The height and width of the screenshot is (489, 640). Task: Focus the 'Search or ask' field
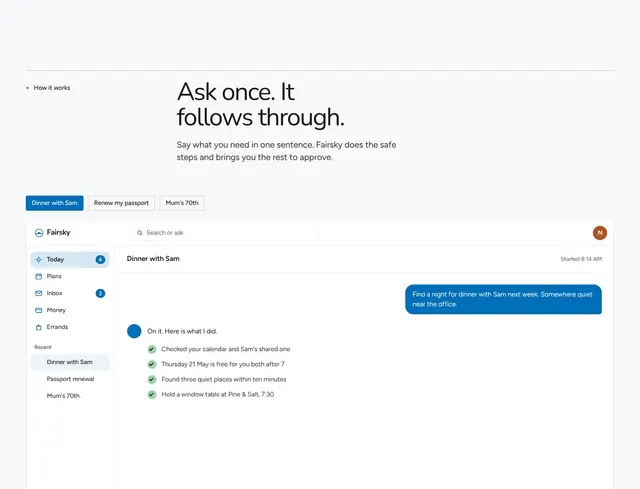point(224,233)
